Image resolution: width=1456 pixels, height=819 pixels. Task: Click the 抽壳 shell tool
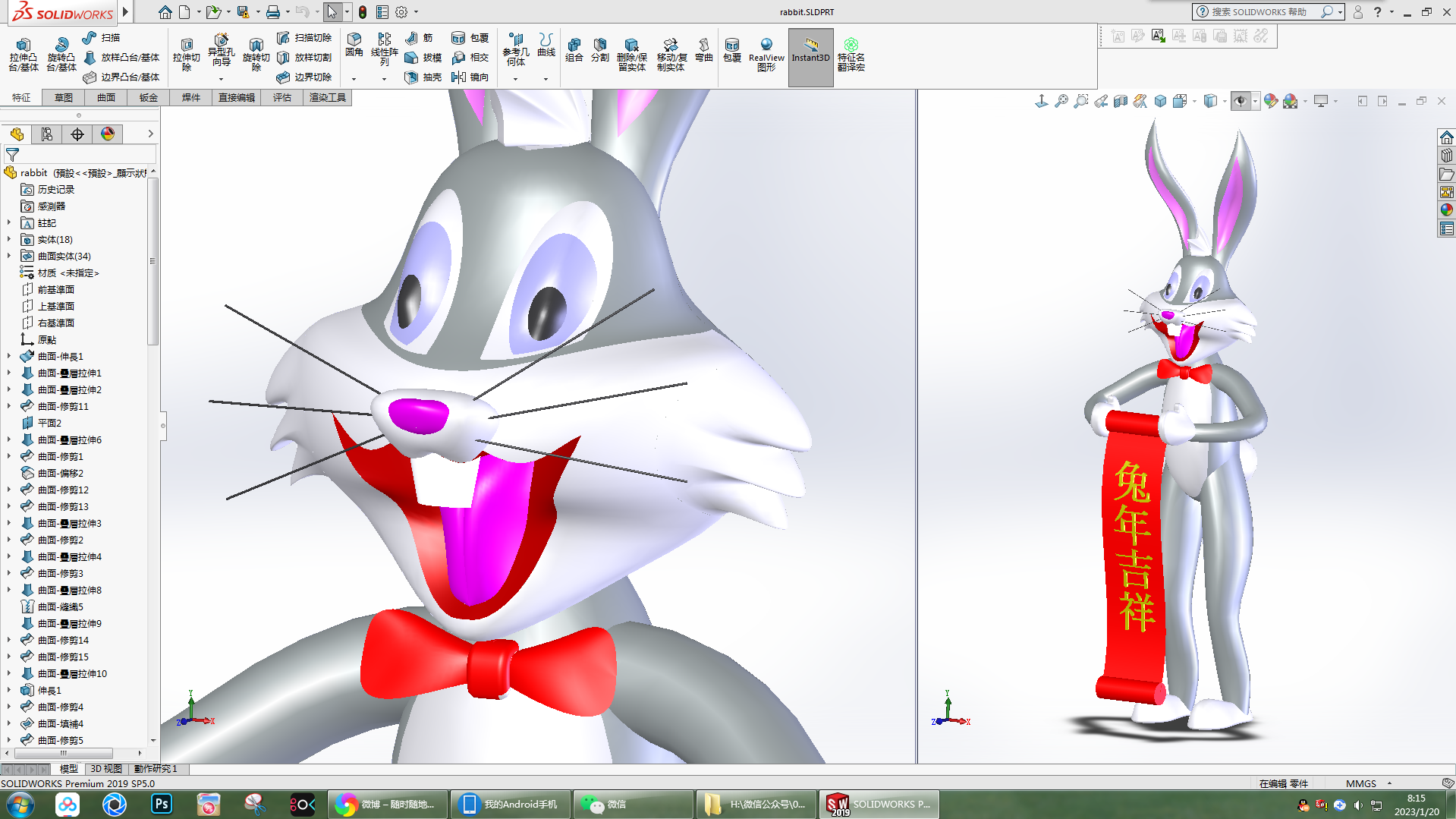click(423, 77)
